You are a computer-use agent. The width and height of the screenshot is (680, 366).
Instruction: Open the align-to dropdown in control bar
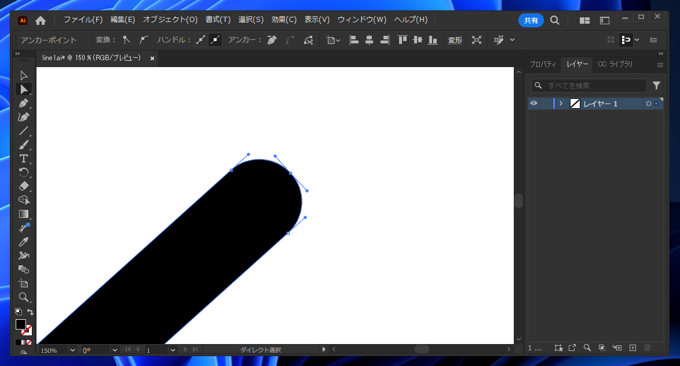[333, 40]
